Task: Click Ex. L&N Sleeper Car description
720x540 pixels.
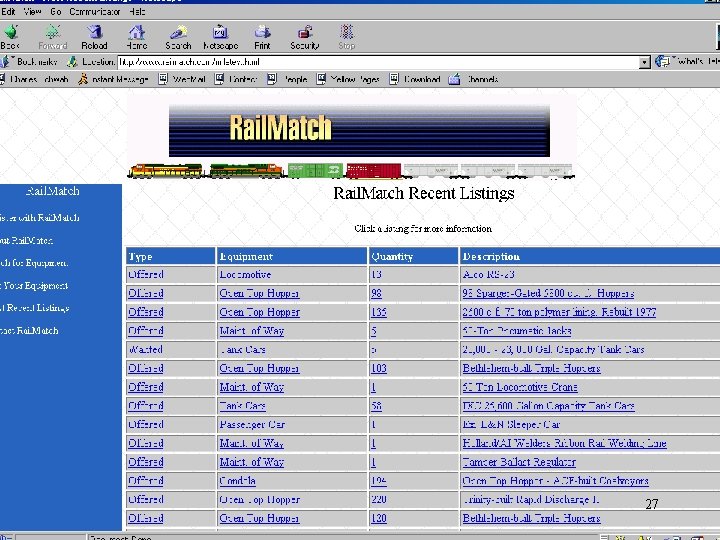Action: pos(512,424)
